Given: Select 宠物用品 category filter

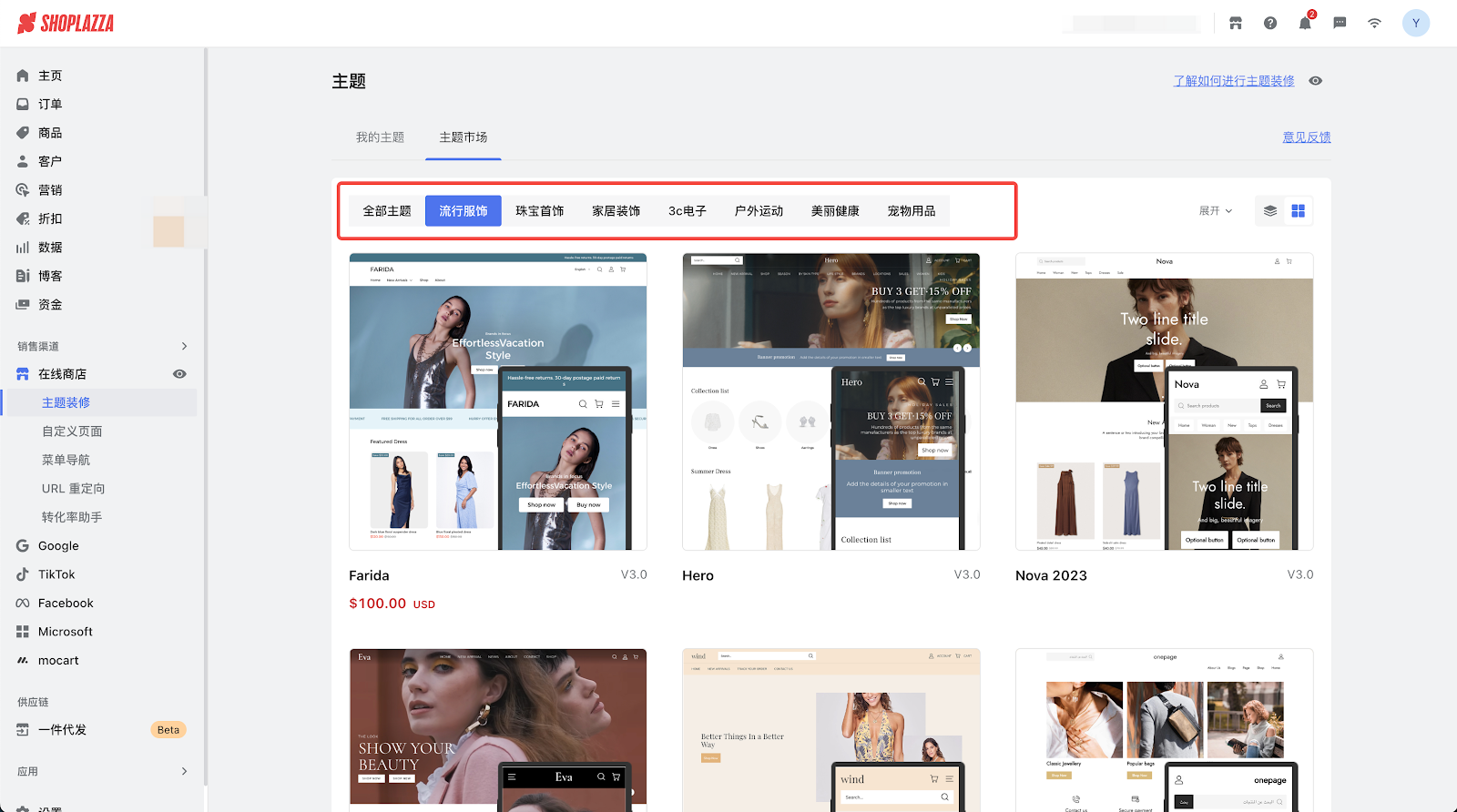Looking at the screenshot, I should 912,211.
